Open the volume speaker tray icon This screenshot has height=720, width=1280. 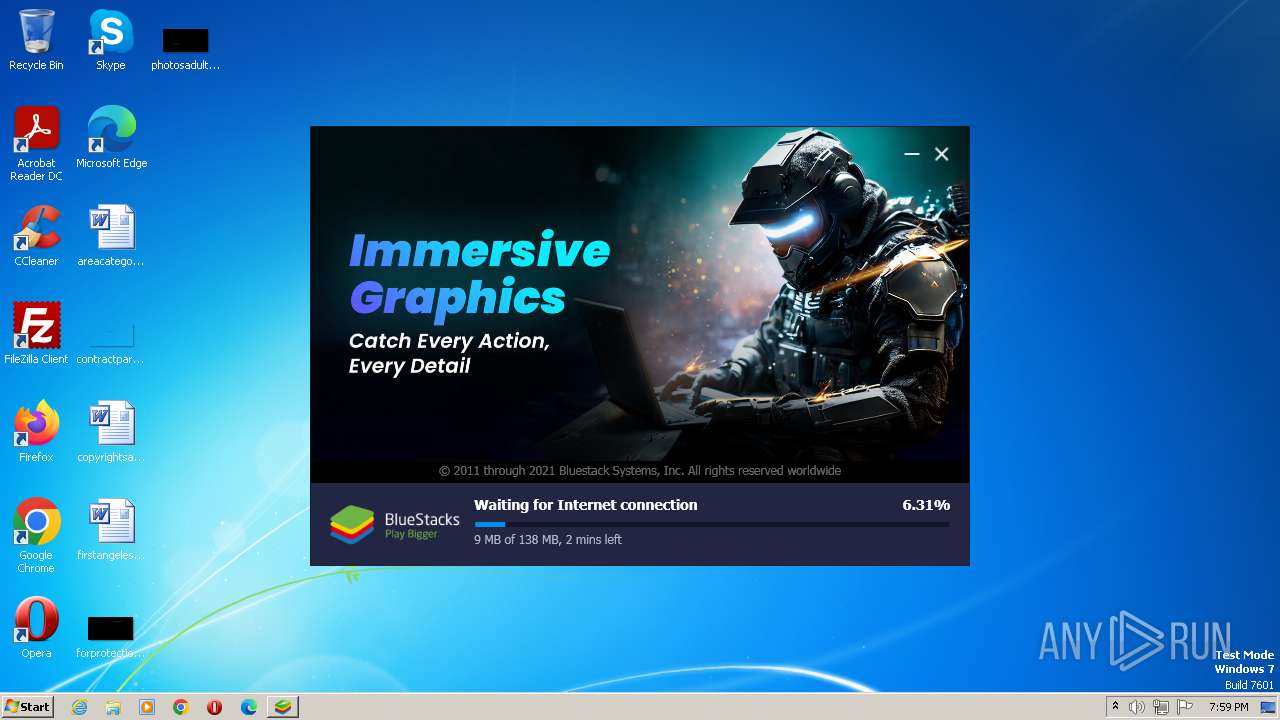click(1137, 707)
